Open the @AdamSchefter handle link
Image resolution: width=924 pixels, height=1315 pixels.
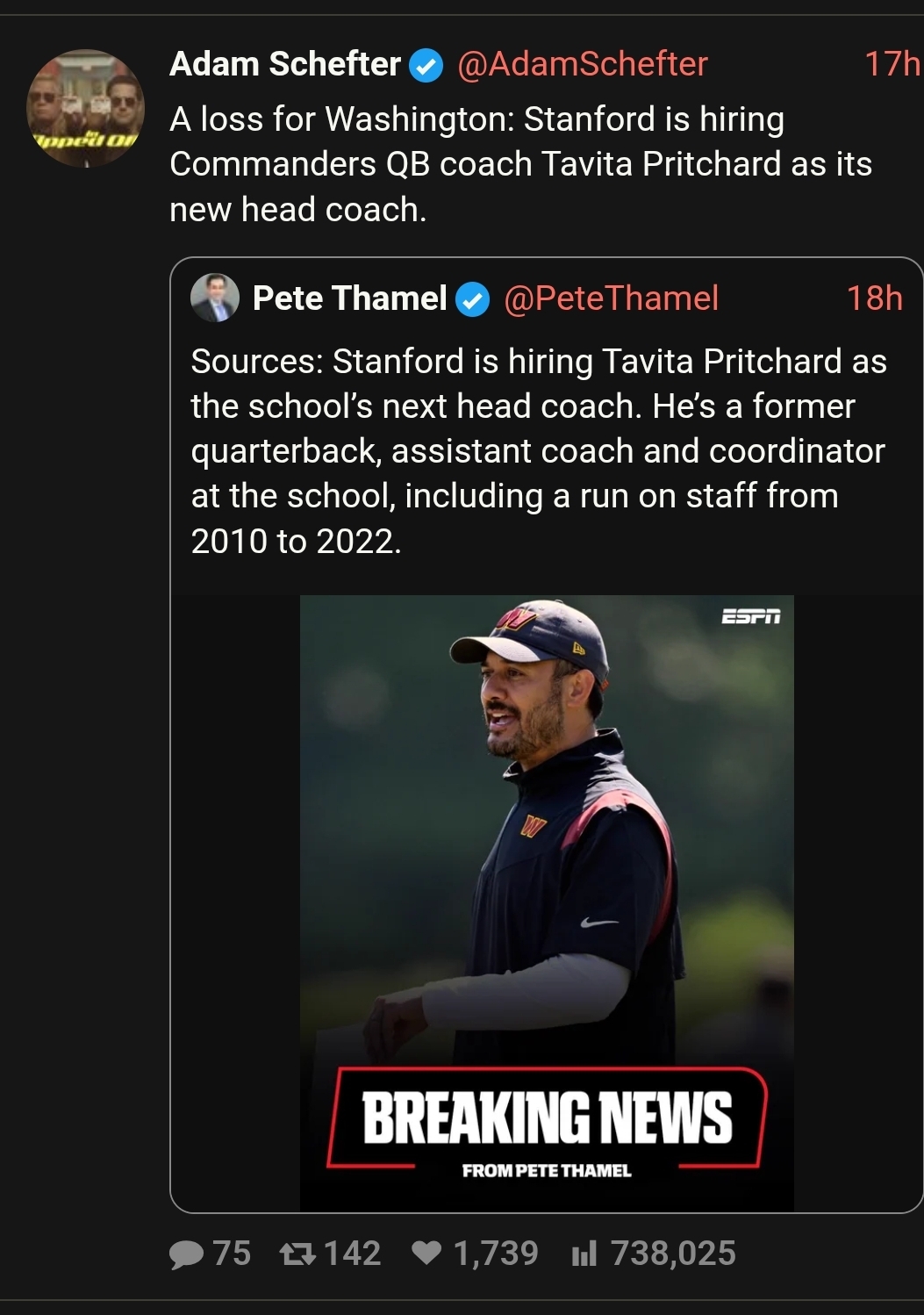582,64
